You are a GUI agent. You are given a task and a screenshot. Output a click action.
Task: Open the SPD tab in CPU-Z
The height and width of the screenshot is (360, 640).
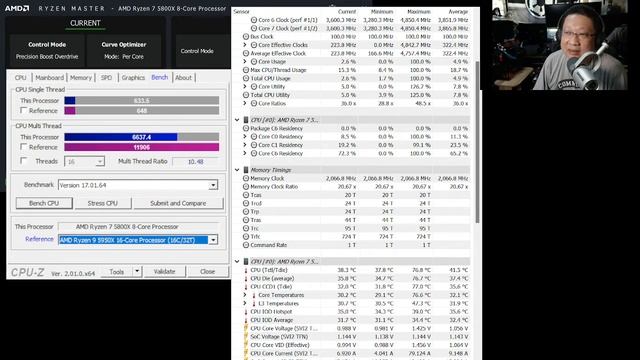point(106,78)
